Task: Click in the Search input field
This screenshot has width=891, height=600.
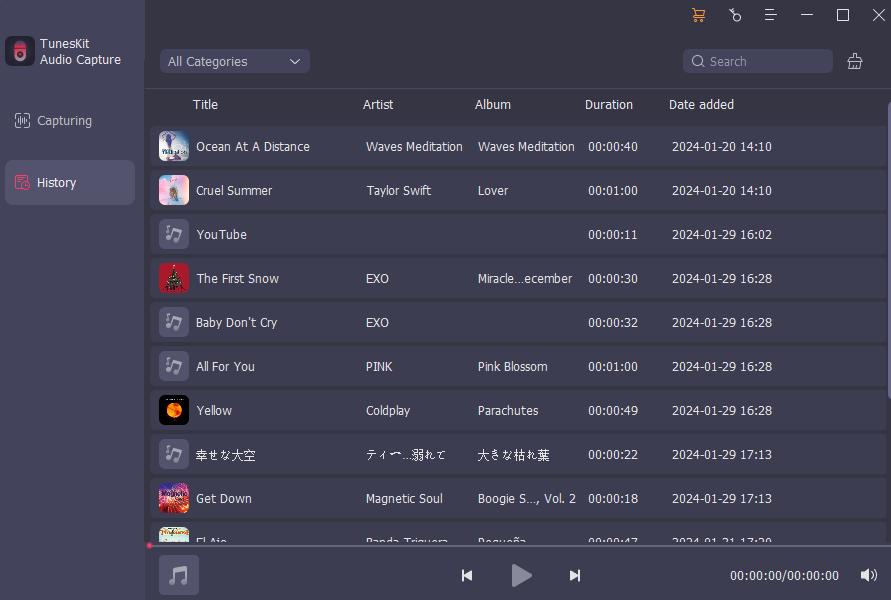Action: [x=765, y=61]
